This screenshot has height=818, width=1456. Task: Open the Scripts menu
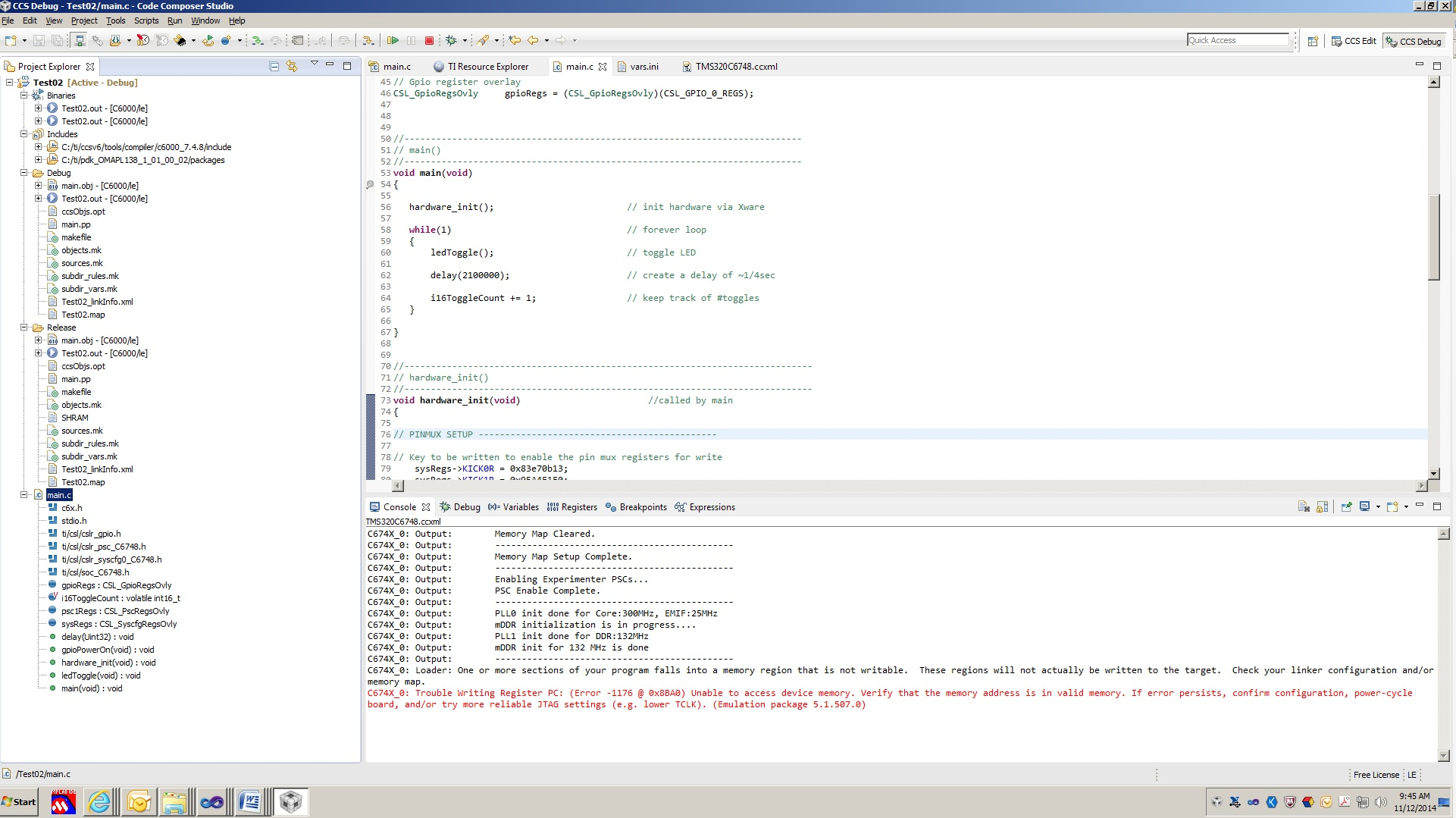point(146,20)
